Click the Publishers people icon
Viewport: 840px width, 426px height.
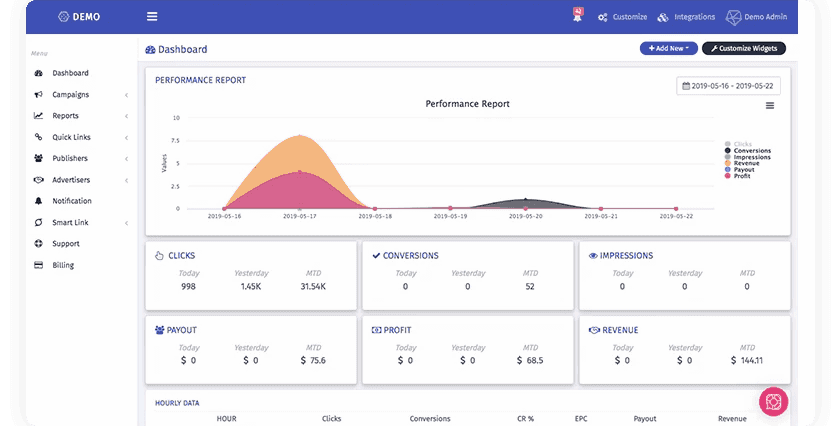click(39, 158)
